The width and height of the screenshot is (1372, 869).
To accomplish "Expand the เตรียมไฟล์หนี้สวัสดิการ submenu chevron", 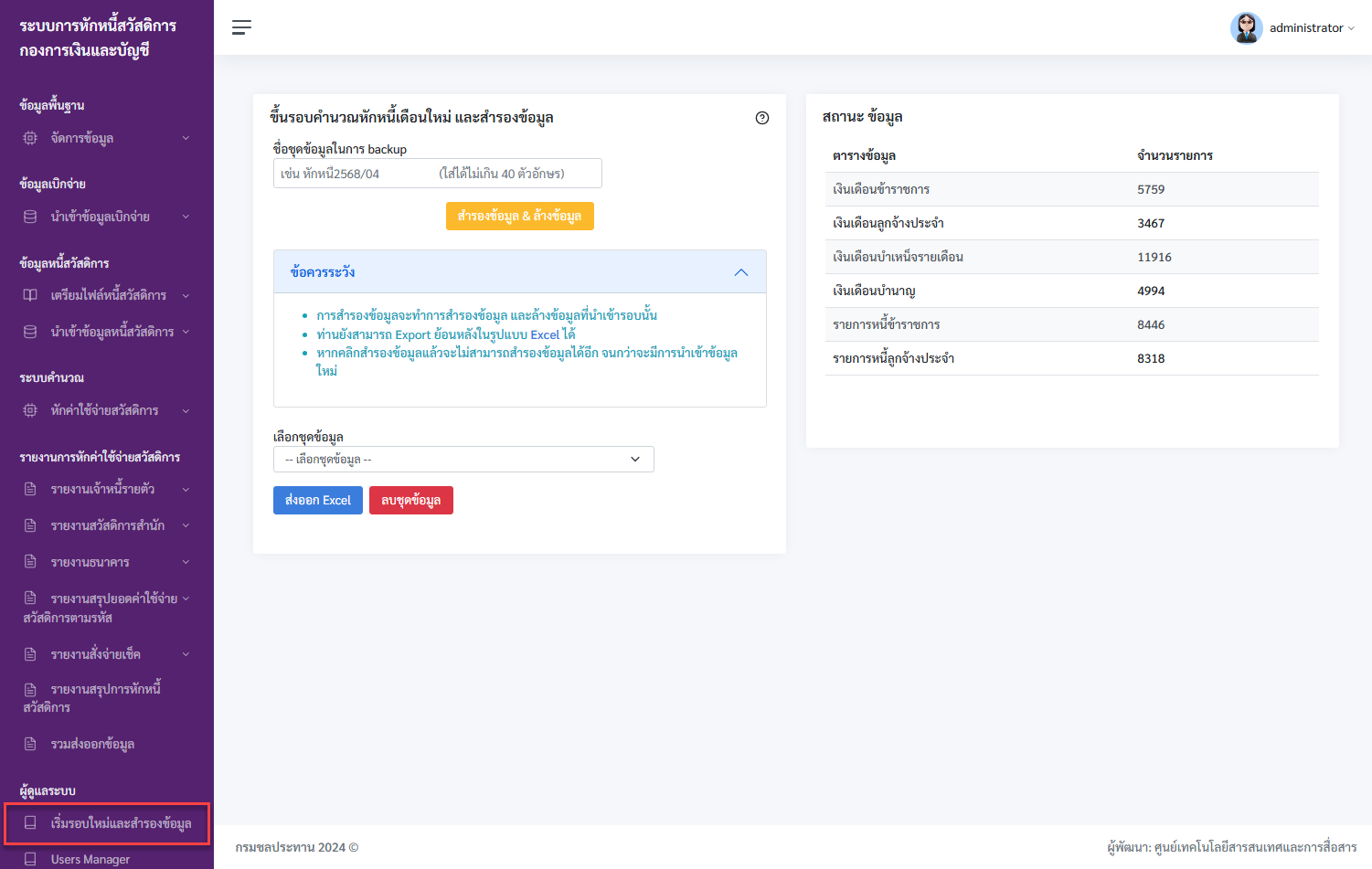I will (x=186, y=295).
